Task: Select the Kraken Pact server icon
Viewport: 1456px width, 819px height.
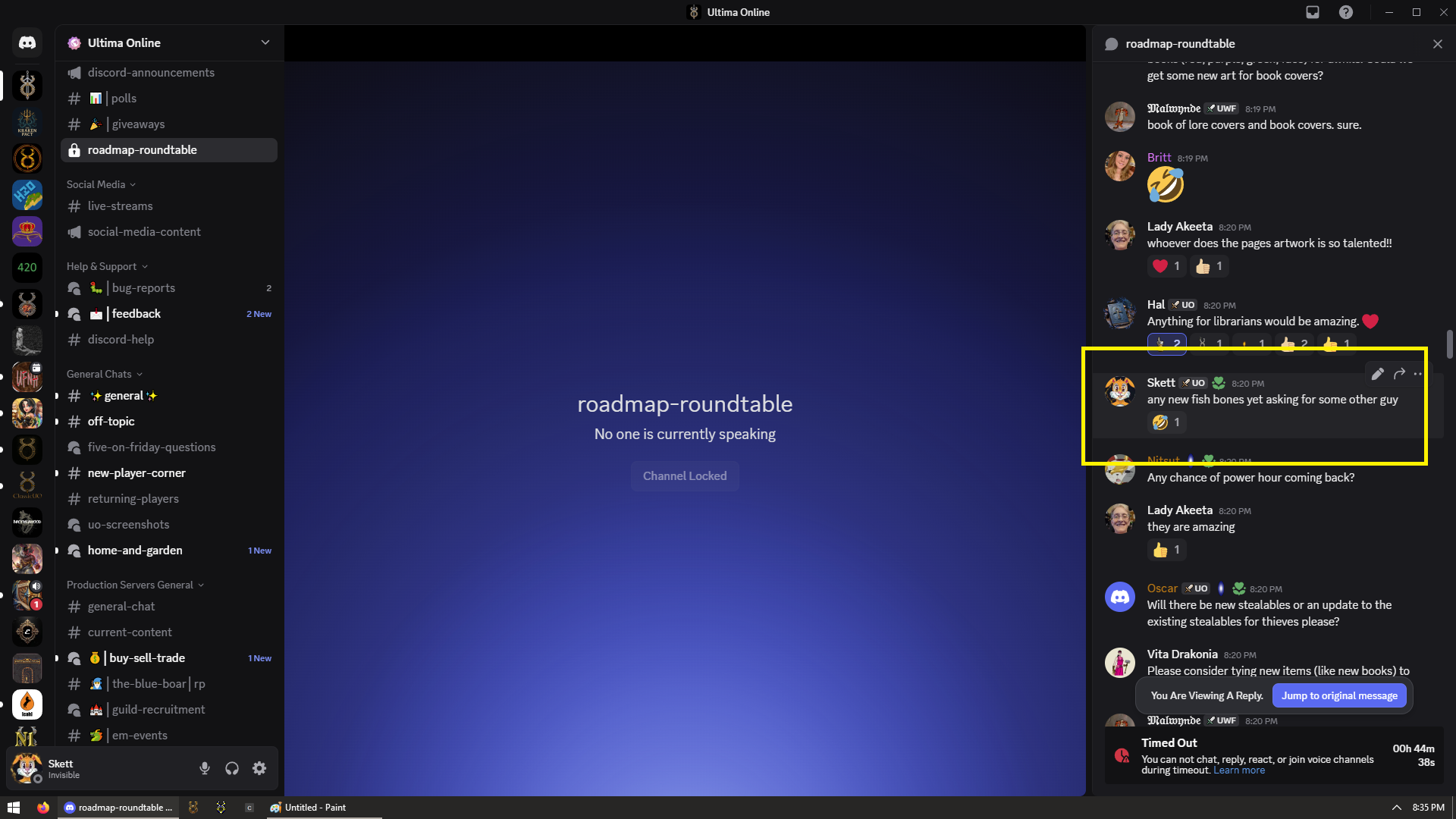Action: [27, 122]
